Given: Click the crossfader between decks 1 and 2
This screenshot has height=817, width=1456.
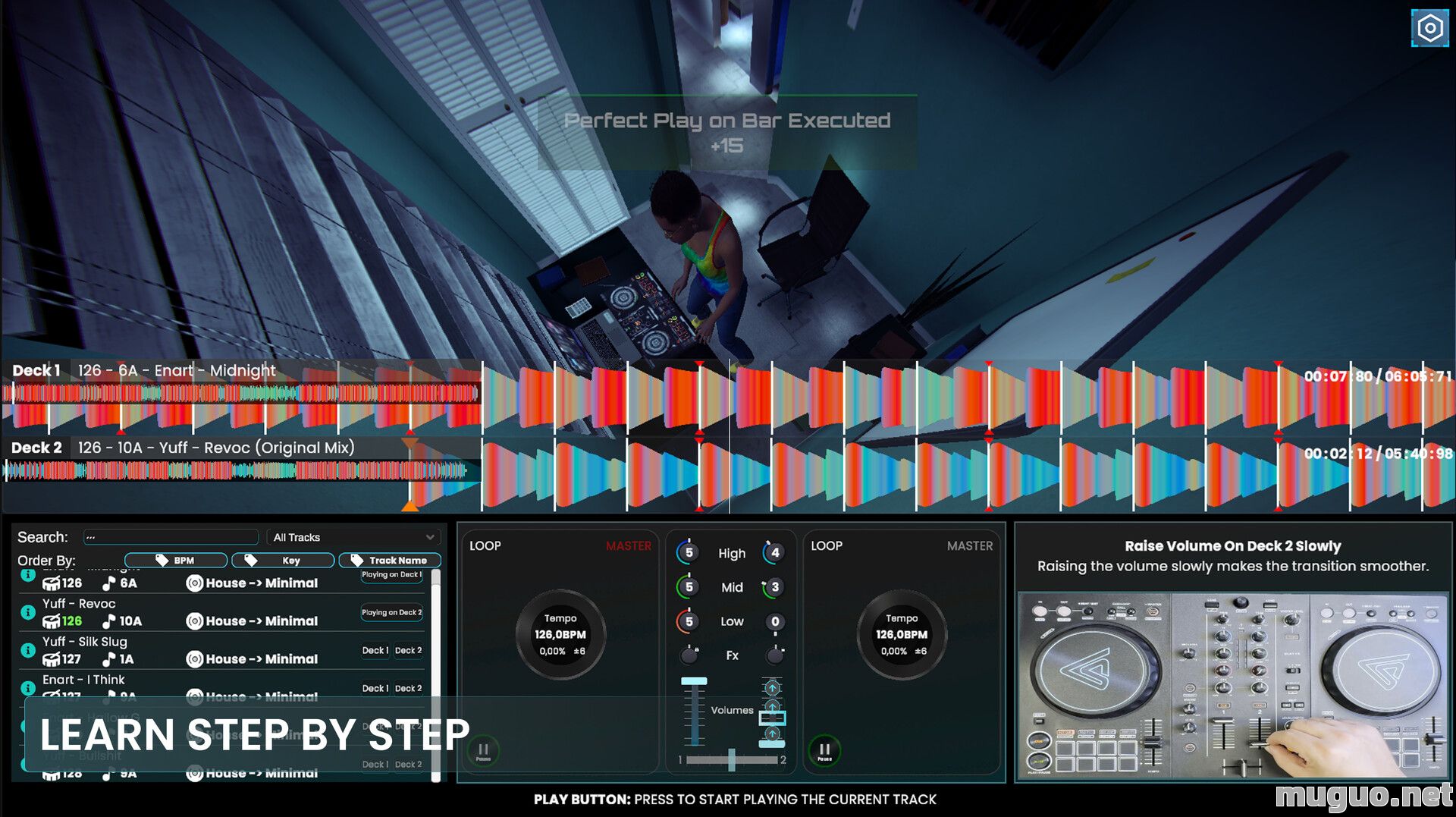Looking at the screenshot, I should click(731, 759).
